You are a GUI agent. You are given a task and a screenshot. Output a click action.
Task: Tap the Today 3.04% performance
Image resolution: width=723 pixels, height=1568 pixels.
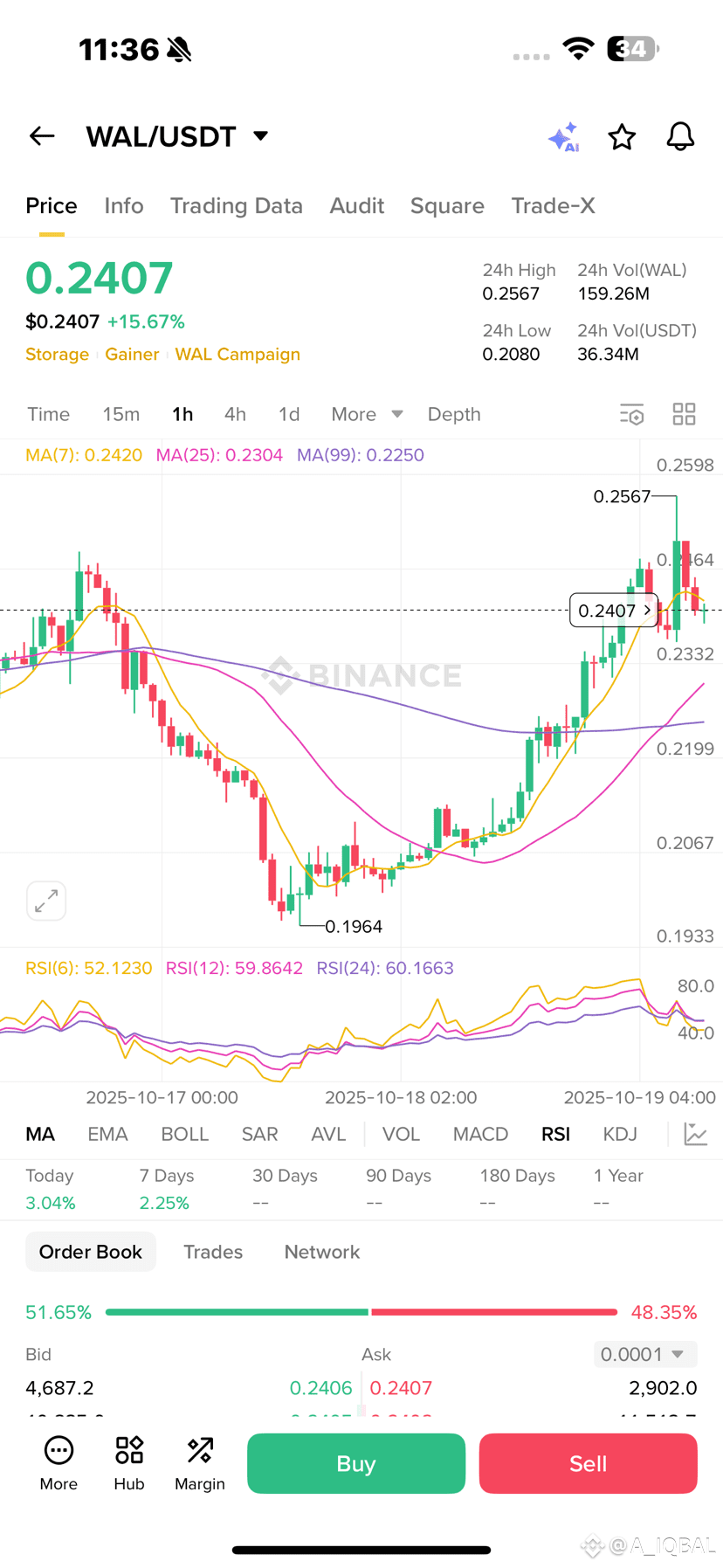pyautogui.click(x=51, y=1189)
